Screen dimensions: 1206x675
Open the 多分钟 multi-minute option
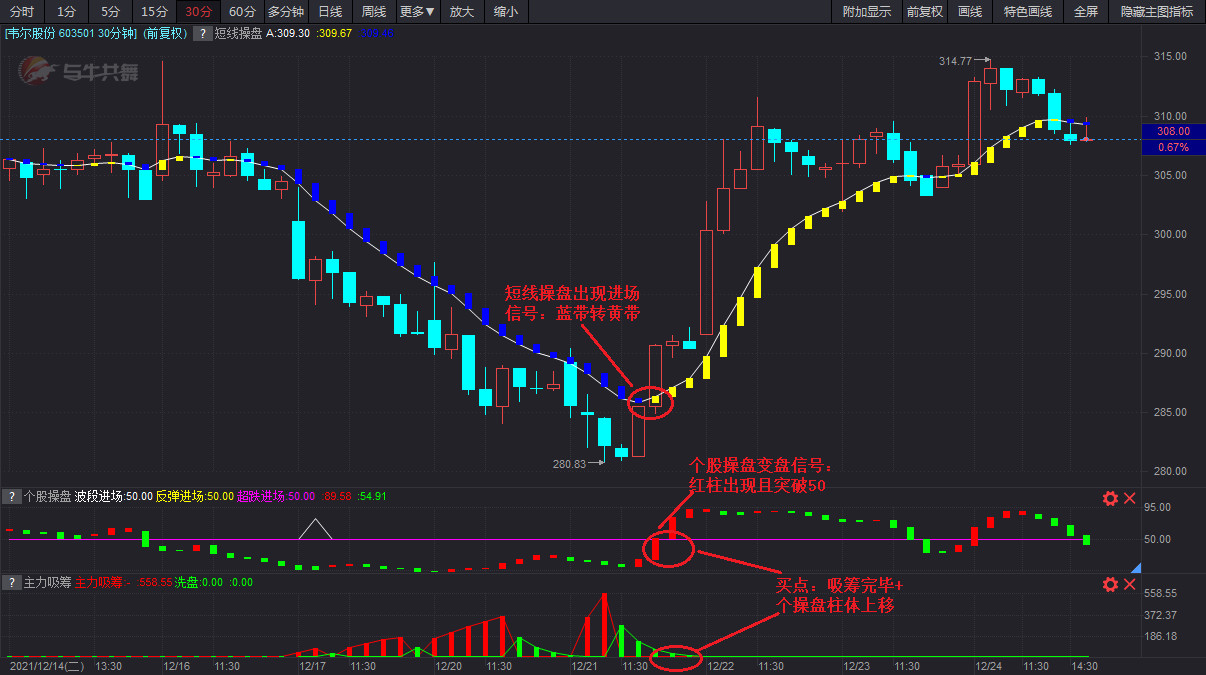pyautogui.click(x=286, y=12)
